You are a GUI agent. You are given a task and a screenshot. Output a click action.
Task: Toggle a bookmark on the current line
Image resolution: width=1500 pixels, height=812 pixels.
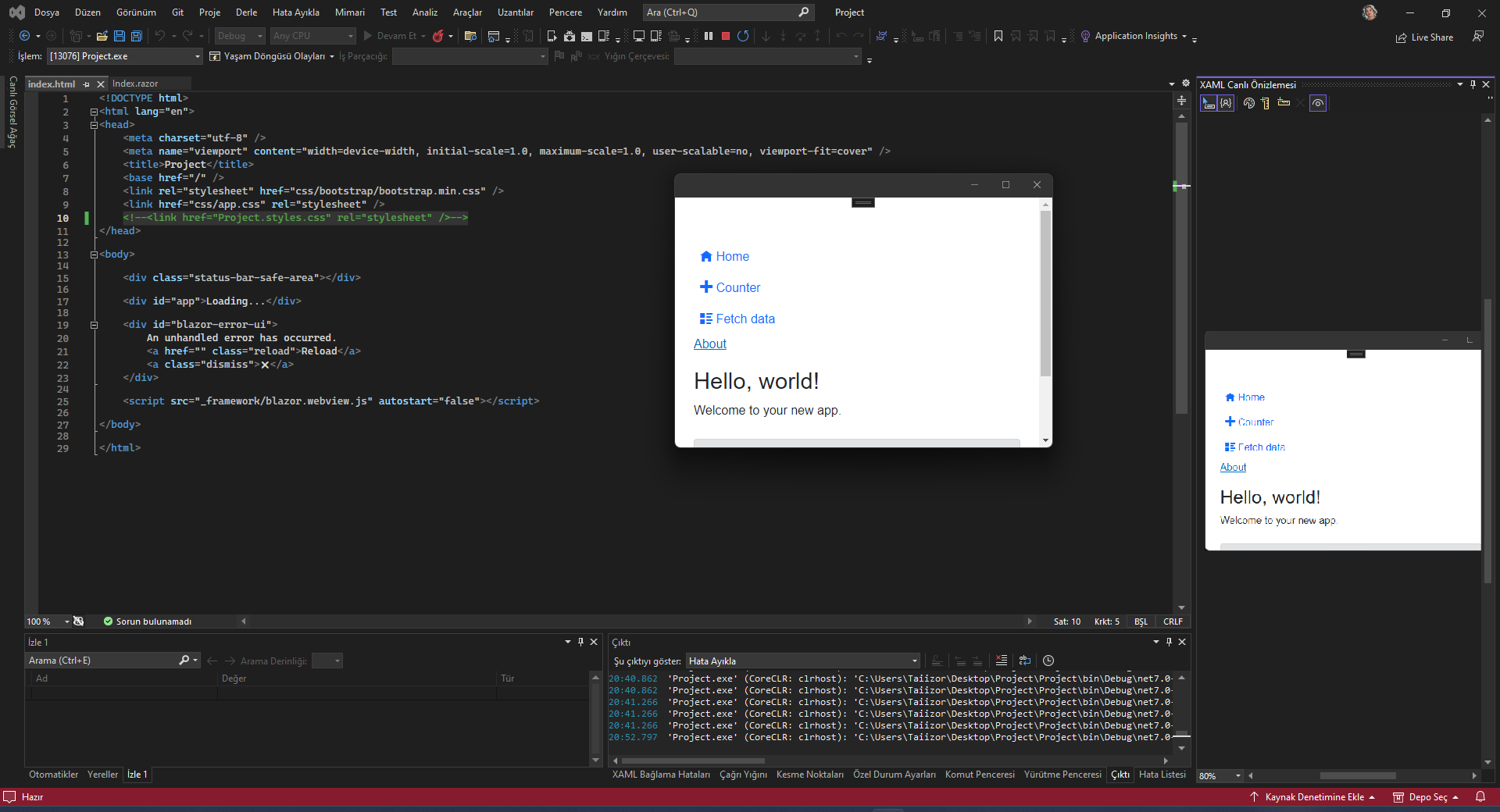[998, 36]
